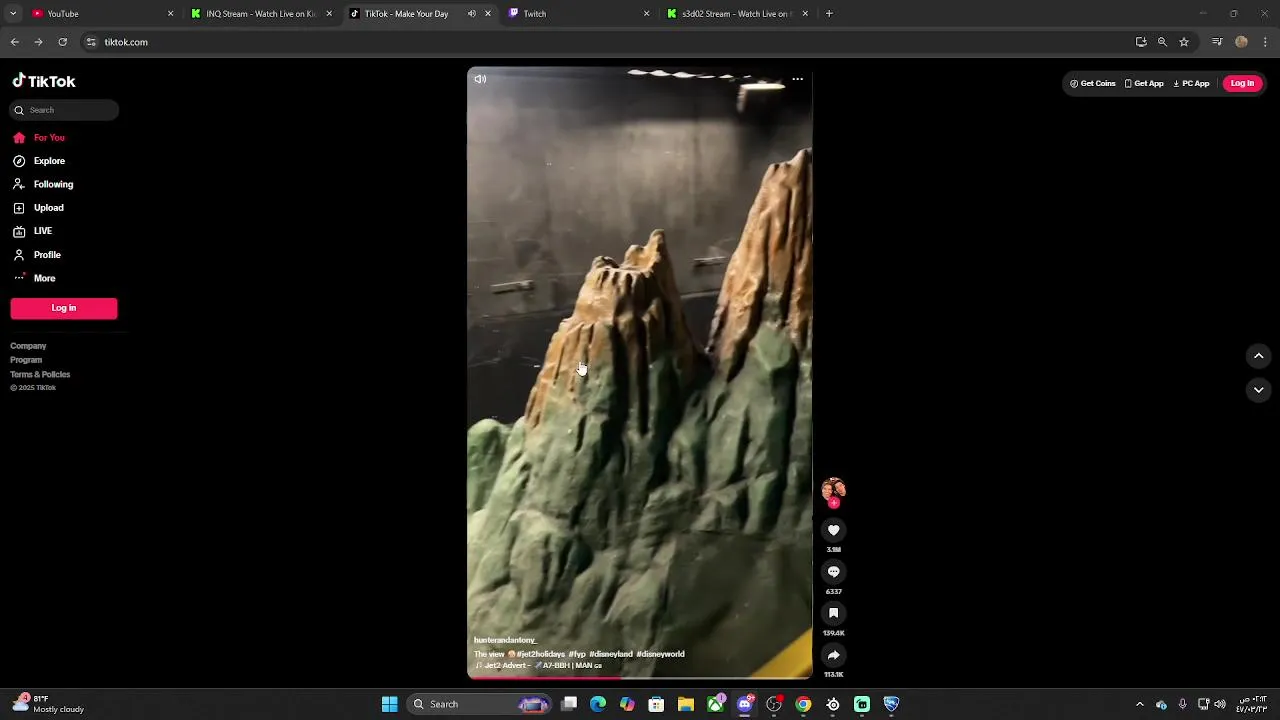Seek in the video progress bar
The height and width of the screenshot is (720, 1280).
[x=640, y=678]
